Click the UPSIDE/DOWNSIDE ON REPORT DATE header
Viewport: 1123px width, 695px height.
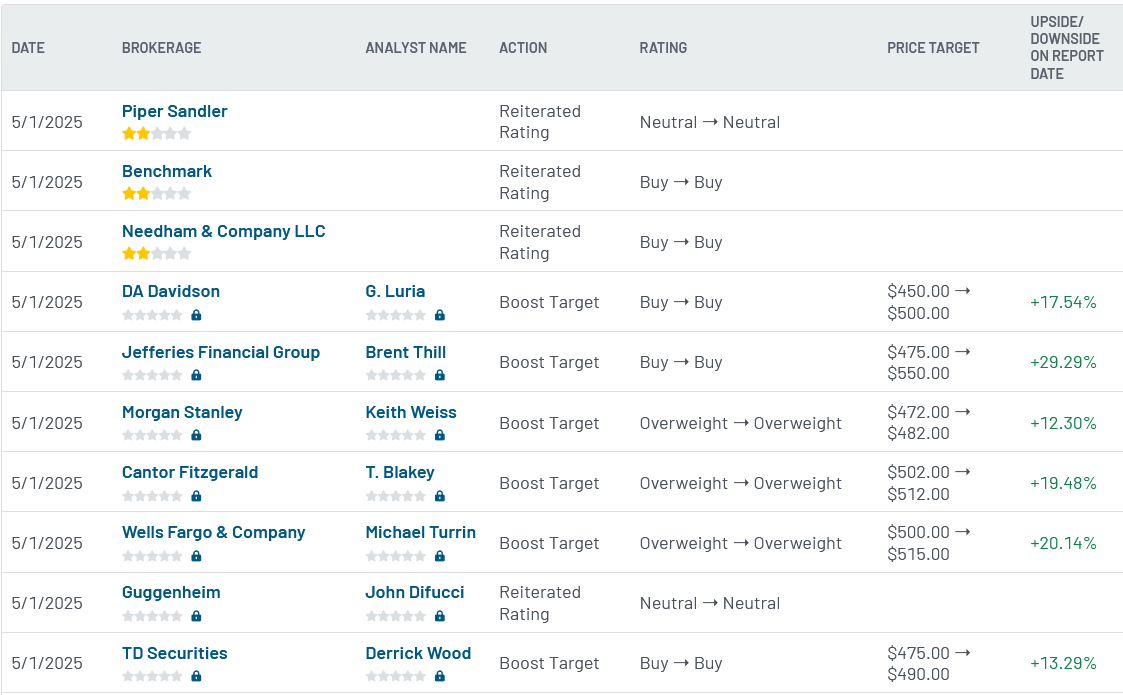pyautogui.click(x=1066, y=48)
